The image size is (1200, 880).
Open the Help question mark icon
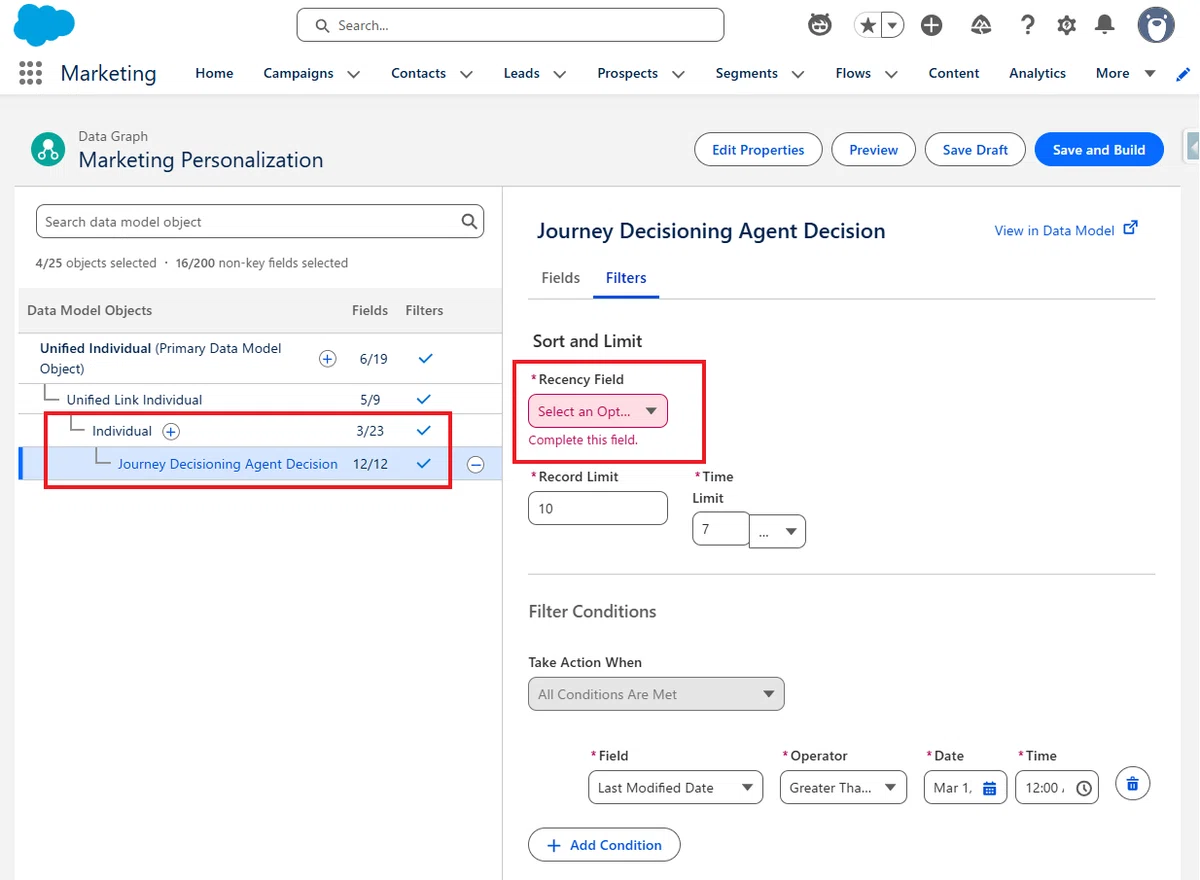click(1027, 26)
